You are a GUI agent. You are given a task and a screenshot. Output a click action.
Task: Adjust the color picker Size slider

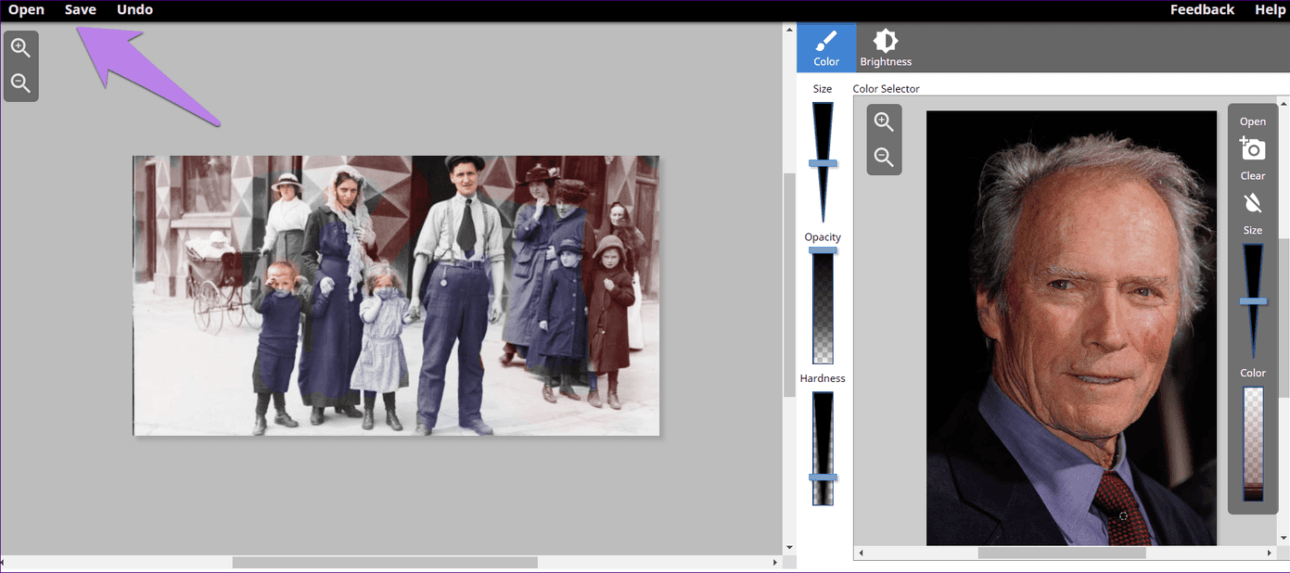(x=1253, y=301)
